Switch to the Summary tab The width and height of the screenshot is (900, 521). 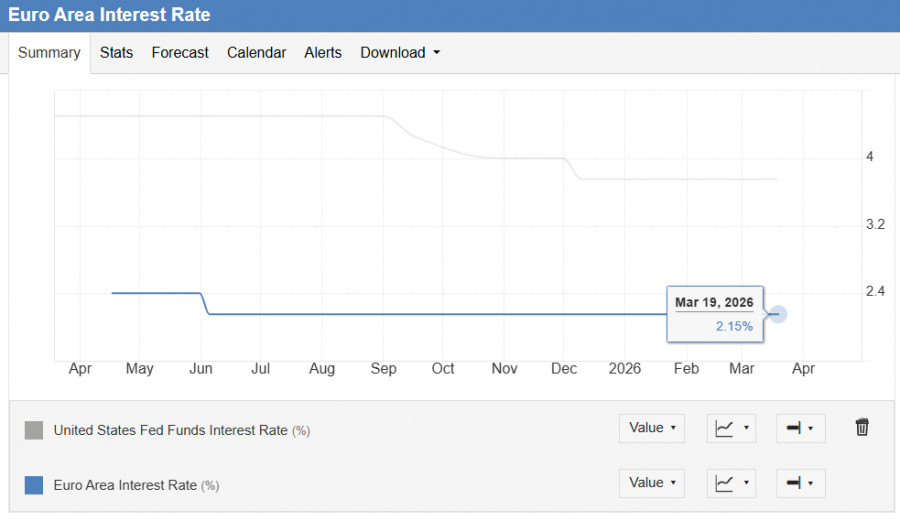coord(49,53)
